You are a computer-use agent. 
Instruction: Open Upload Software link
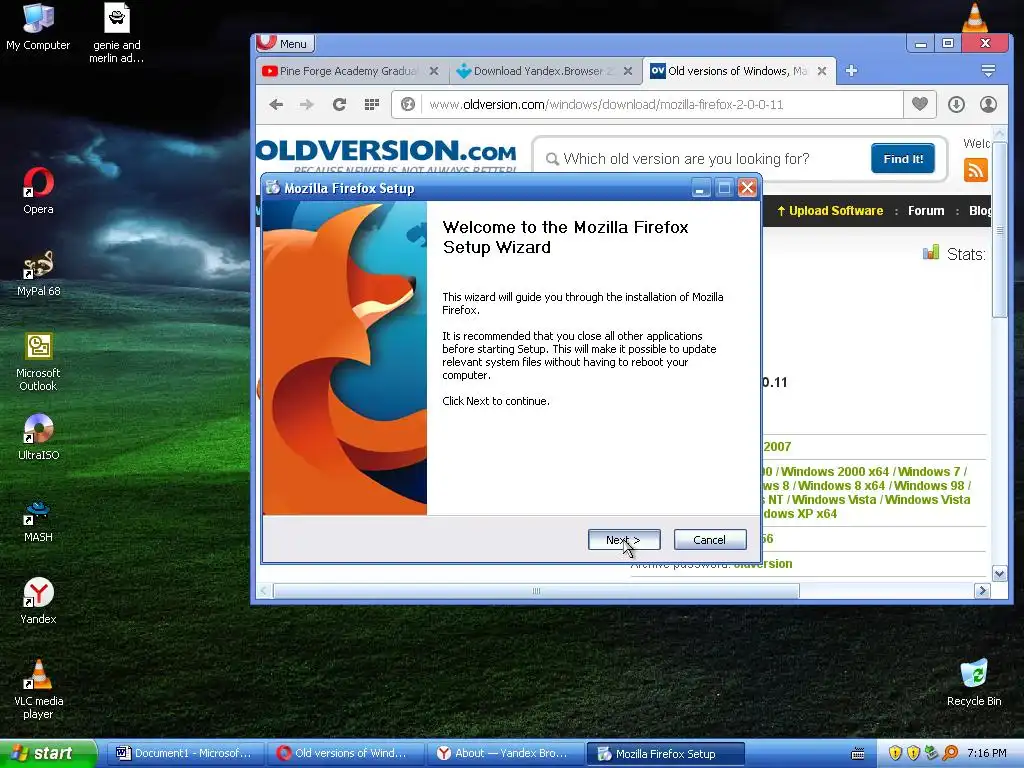coord(829,211)
